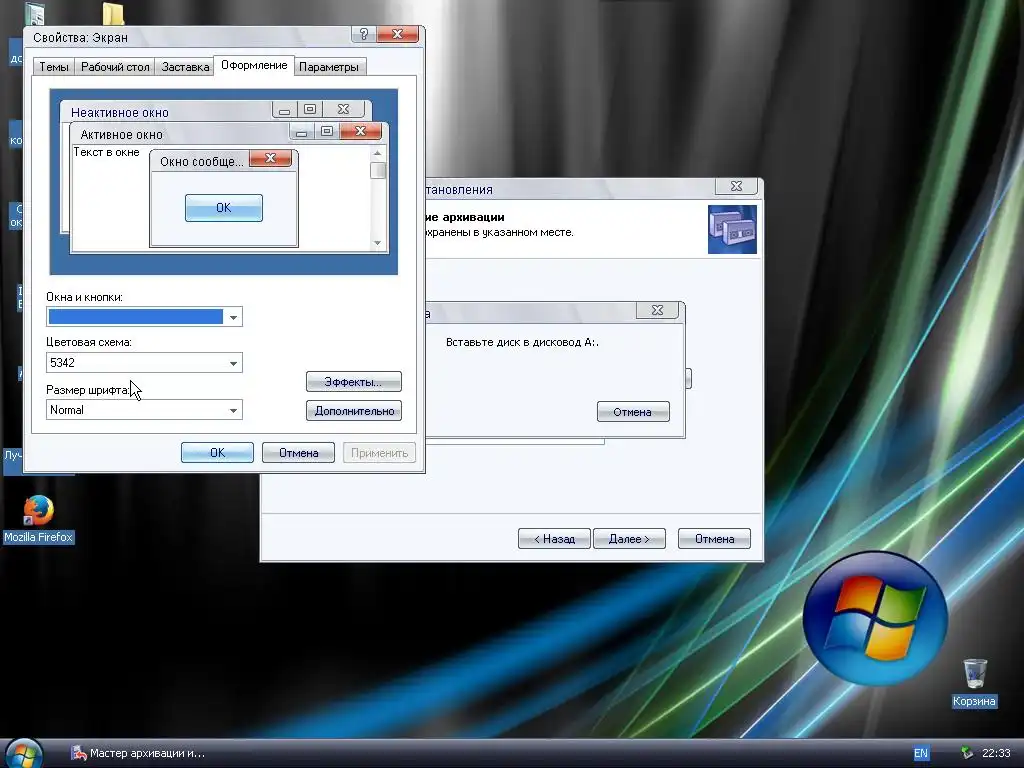This screenshot has width=1024, height=768.
Task: Switch to the Темы tab
Action: coord(54,67)
